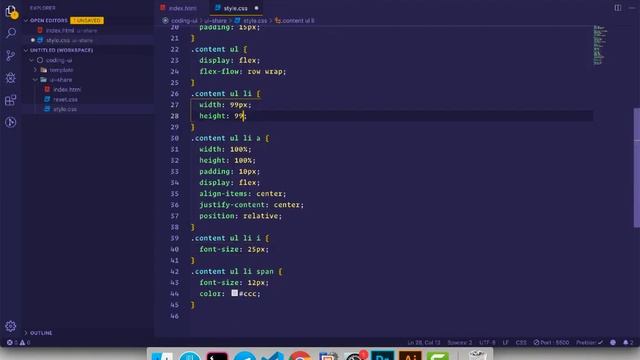Click the Split Editor icon
Viewport: 640px width, 360px height.
tap(618, 8)
